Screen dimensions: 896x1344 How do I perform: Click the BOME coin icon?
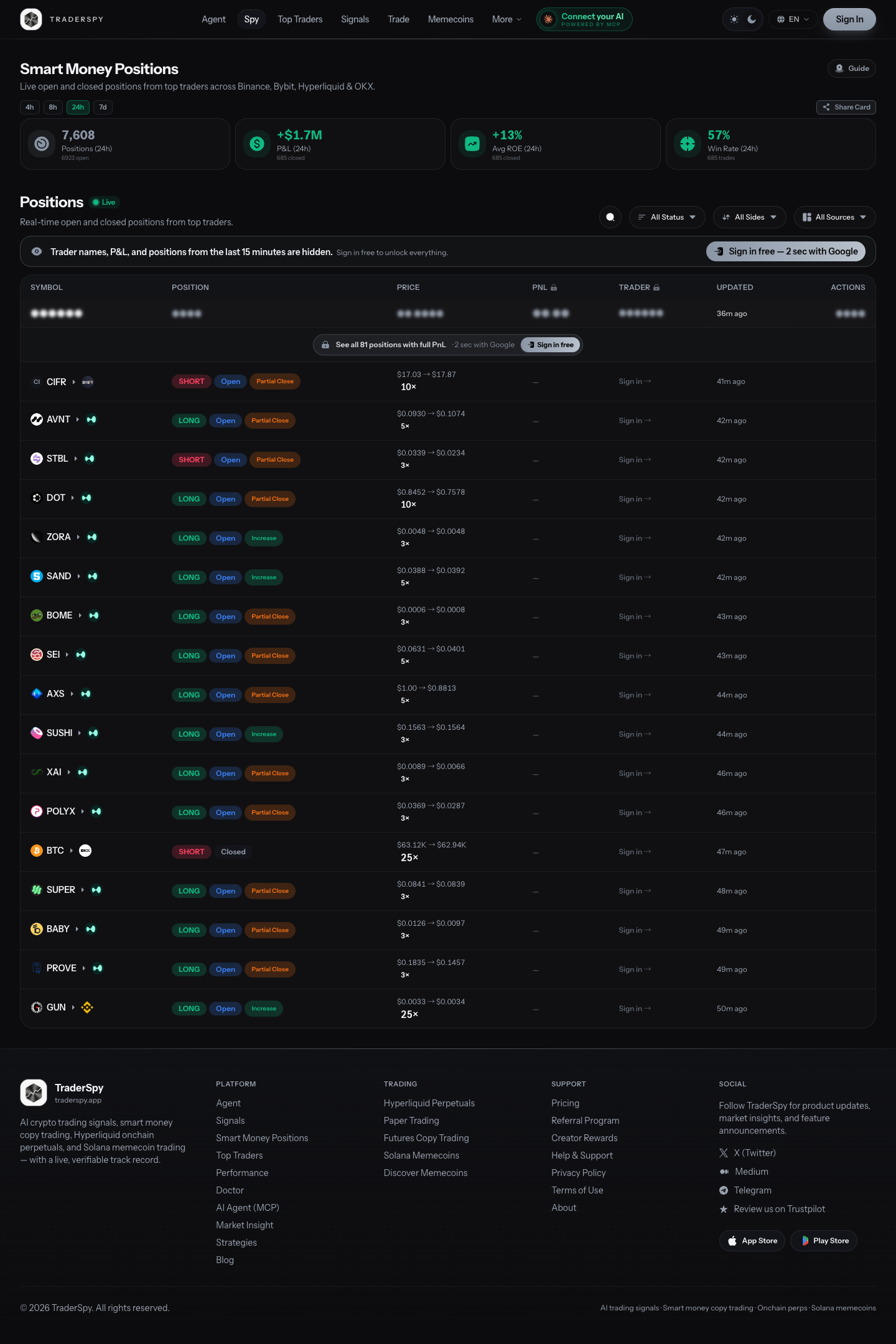tap(37, 615)
